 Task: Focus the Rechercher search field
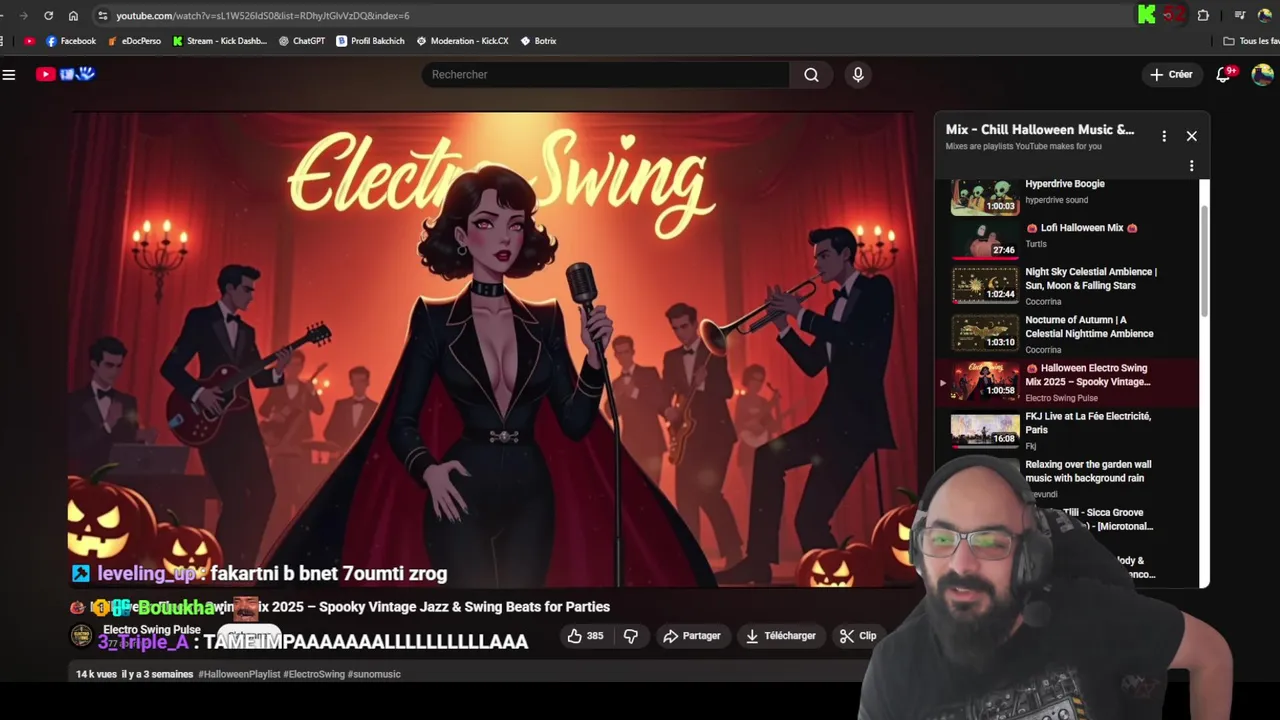tap(606, 75)
